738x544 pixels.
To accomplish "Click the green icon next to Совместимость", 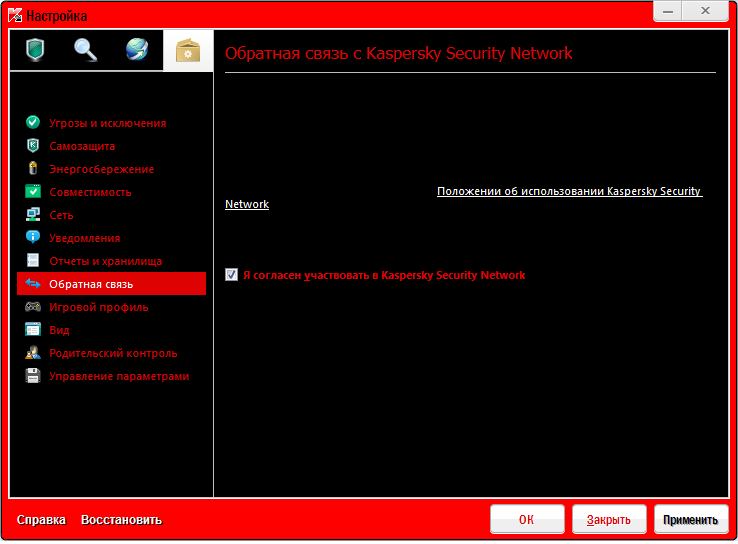I will (x=33, y=192).
